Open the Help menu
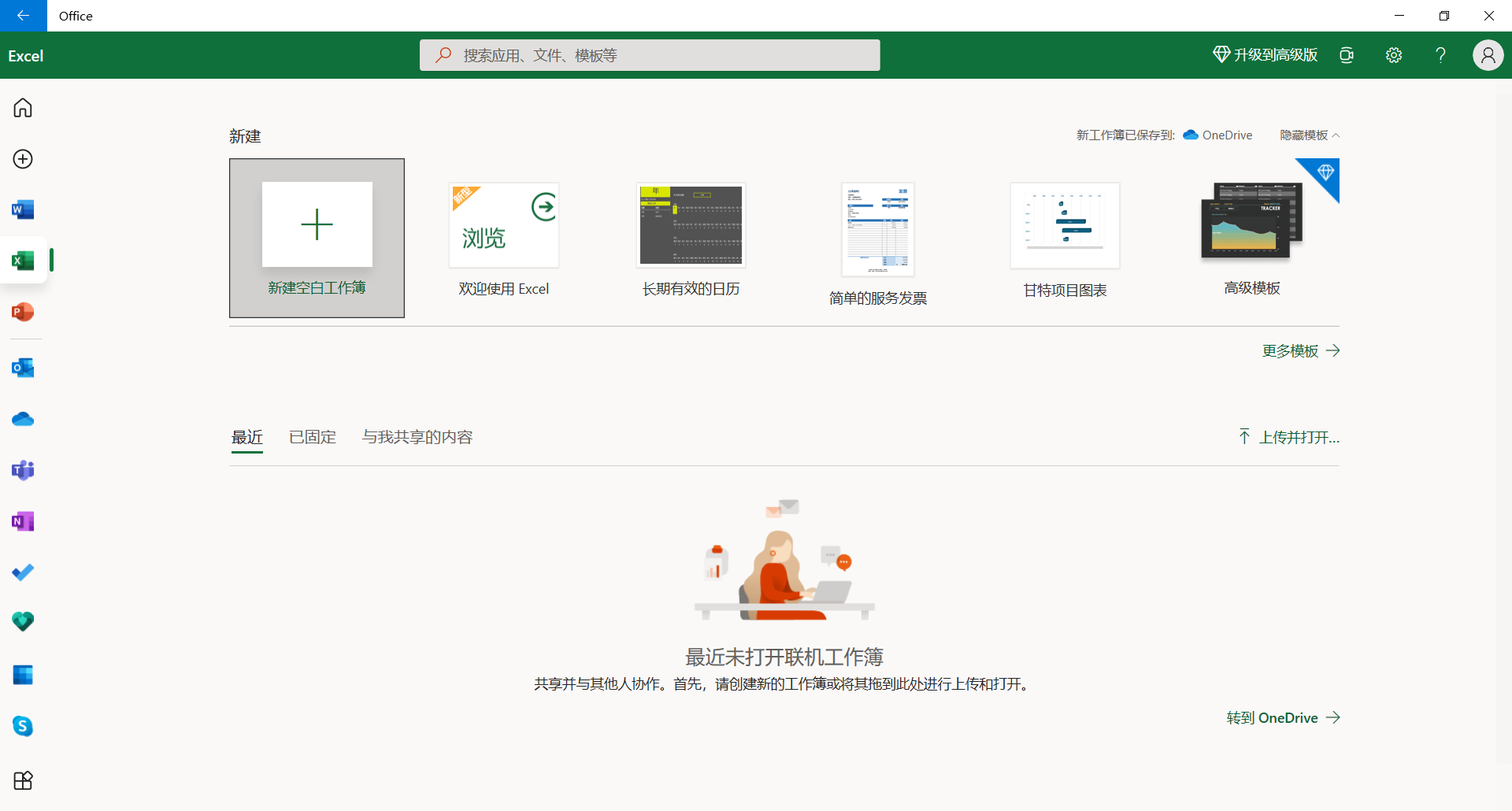The height and width of the screenshot is (811, 1512). 1440,55
